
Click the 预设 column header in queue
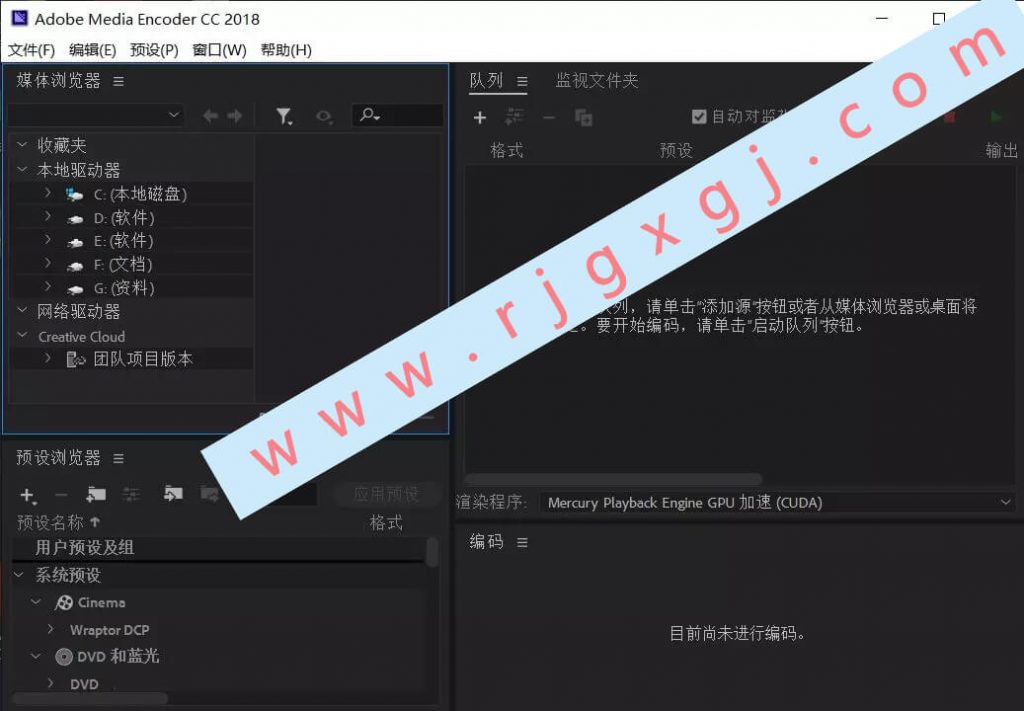coord(676,151)
